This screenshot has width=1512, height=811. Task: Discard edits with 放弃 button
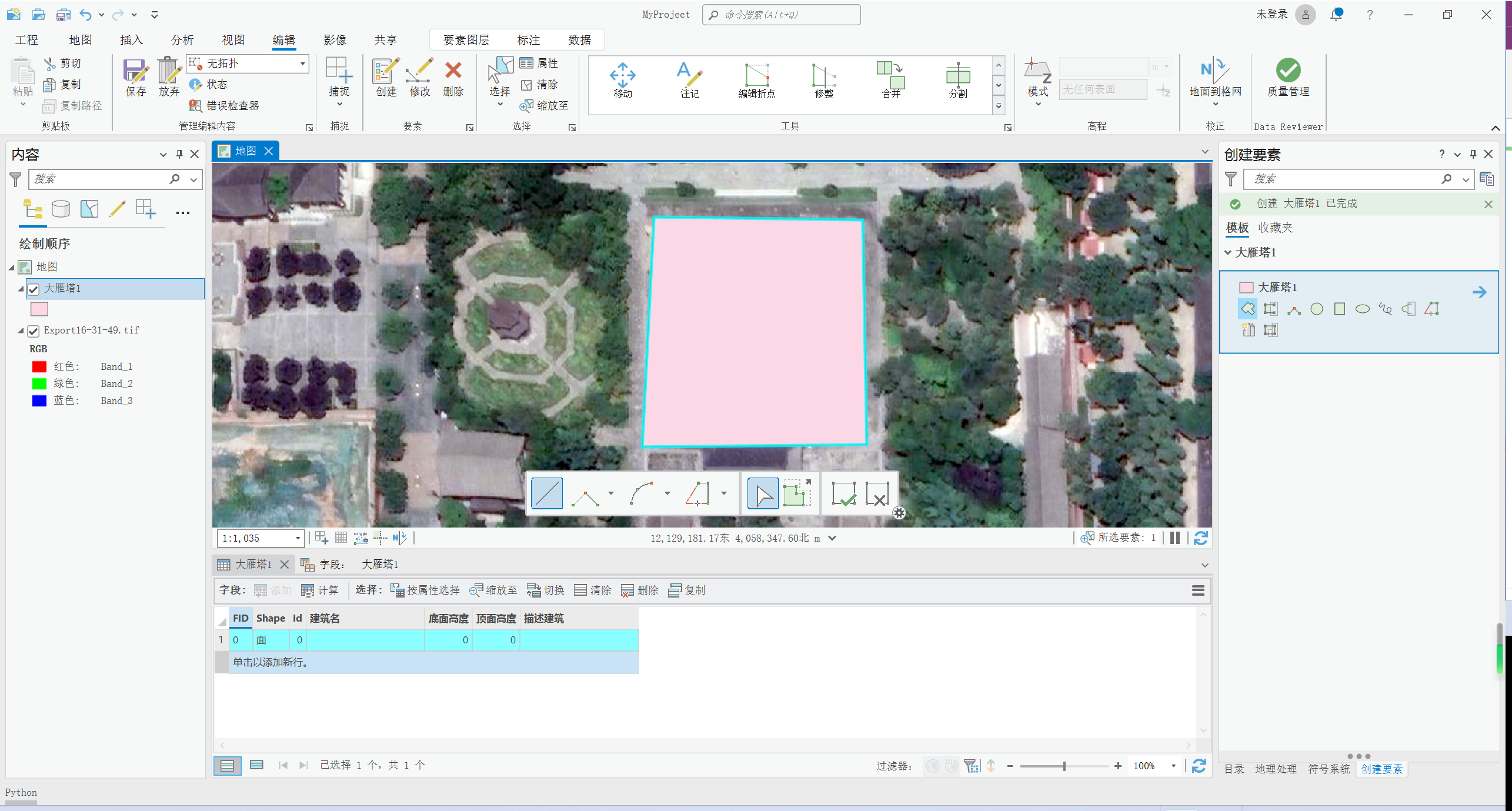[x=169, y=77]
